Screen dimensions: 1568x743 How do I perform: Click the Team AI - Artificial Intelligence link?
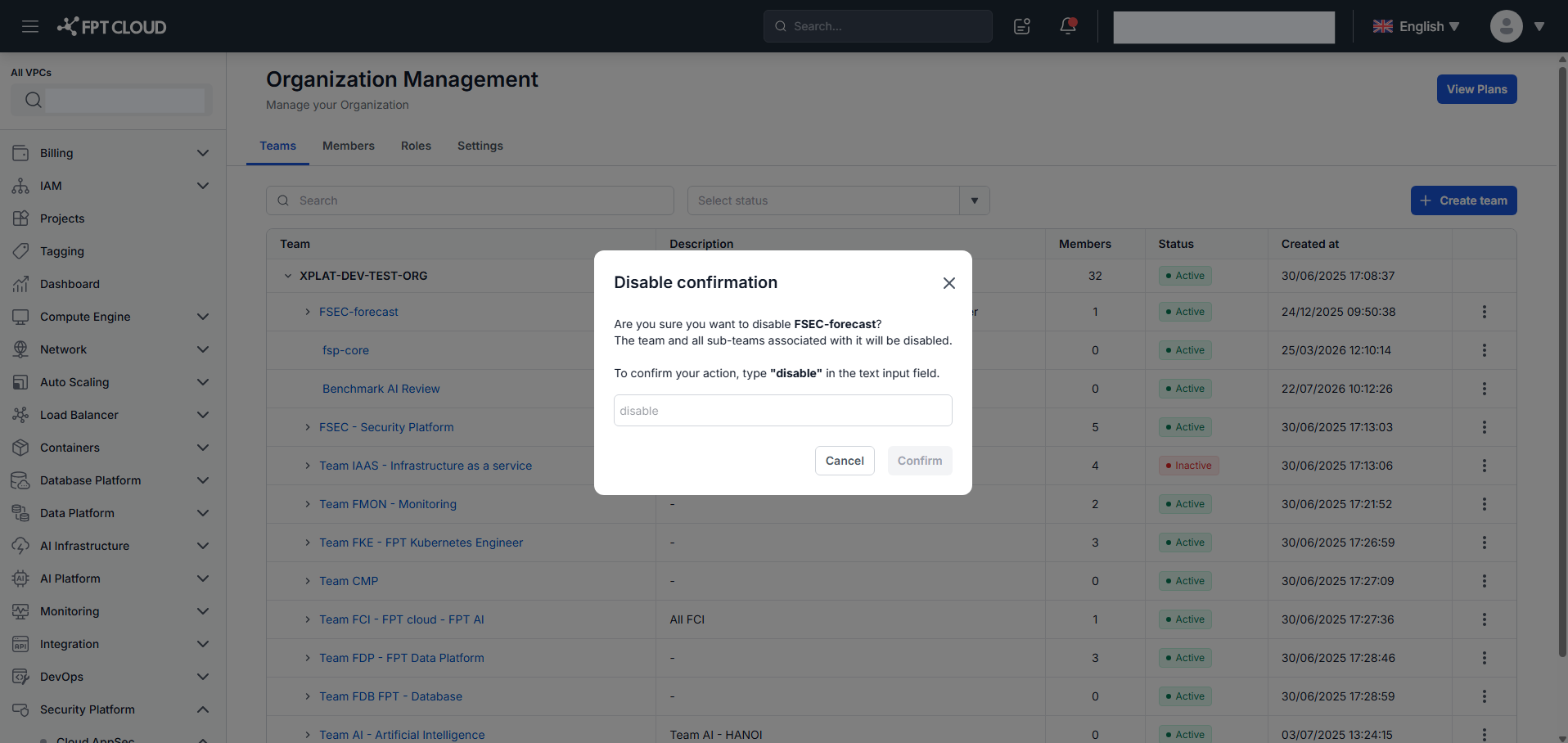pyautogui.click(x=402, y=735)
